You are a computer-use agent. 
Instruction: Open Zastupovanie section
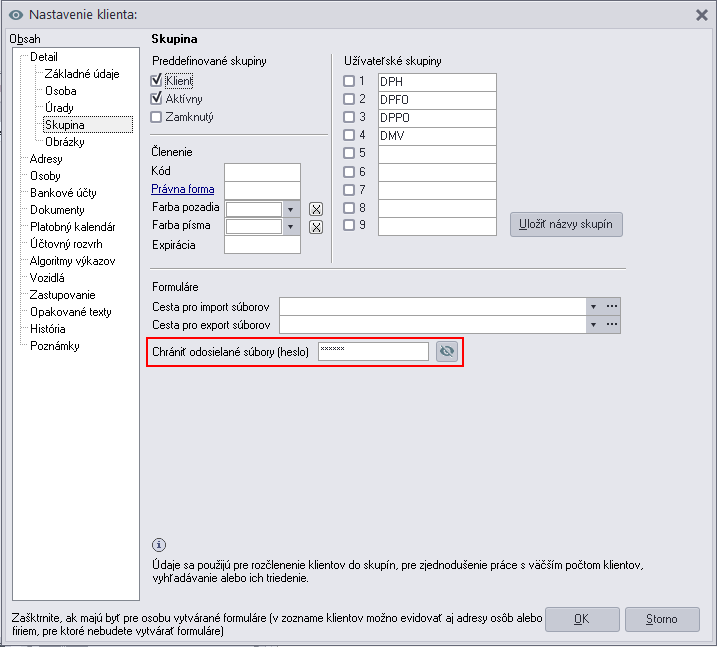(x=62, y=294)
